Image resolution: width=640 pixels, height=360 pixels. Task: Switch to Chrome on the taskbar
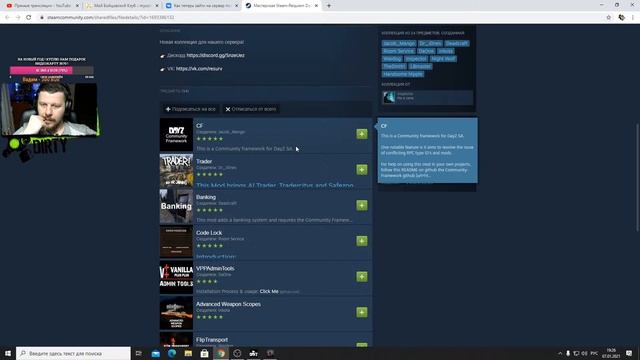[x=221, y=353]
